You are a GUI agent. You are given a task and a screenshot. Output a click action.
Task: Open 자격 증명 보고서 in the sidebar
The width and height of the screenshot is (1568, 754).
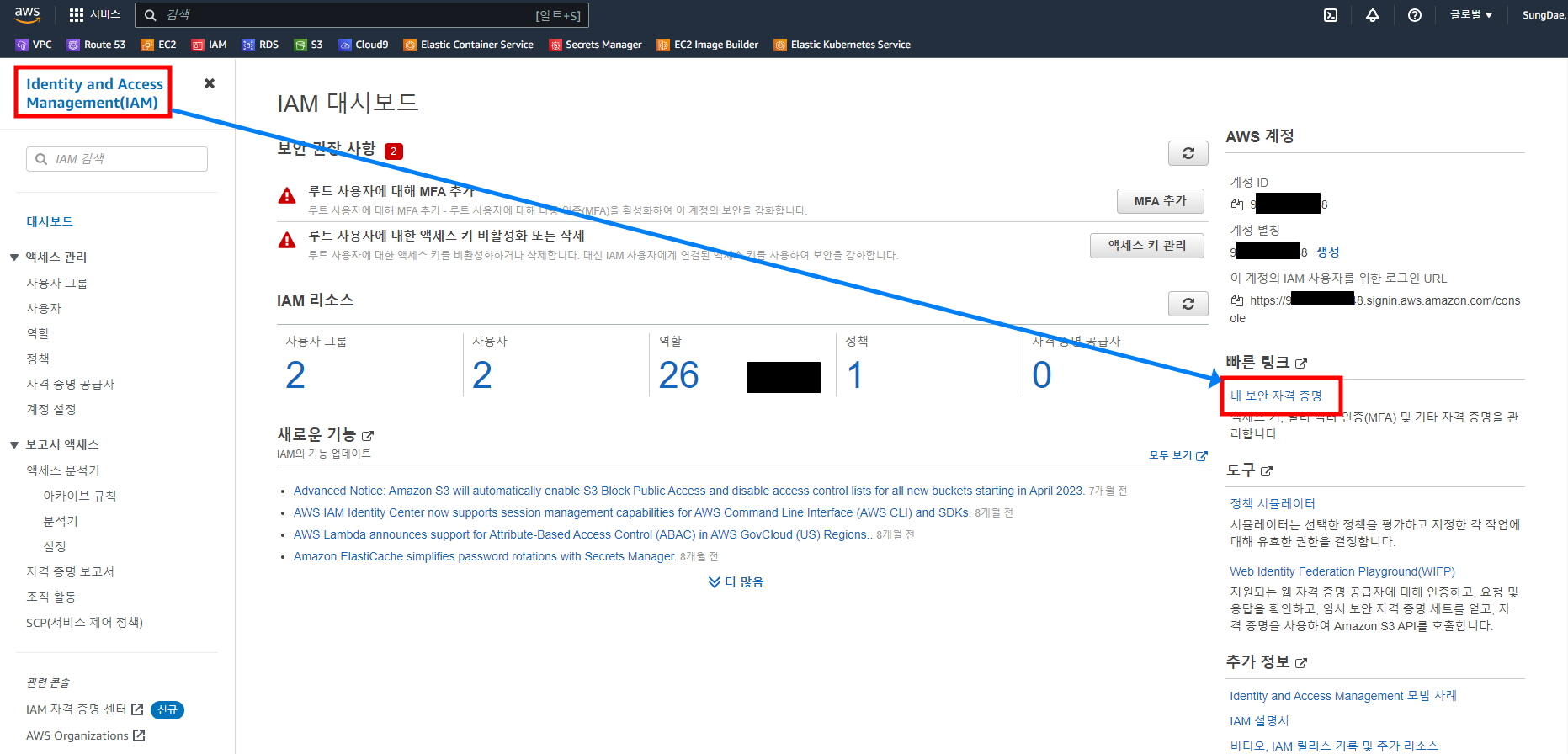pyautogui.click(x=71, y=571)
